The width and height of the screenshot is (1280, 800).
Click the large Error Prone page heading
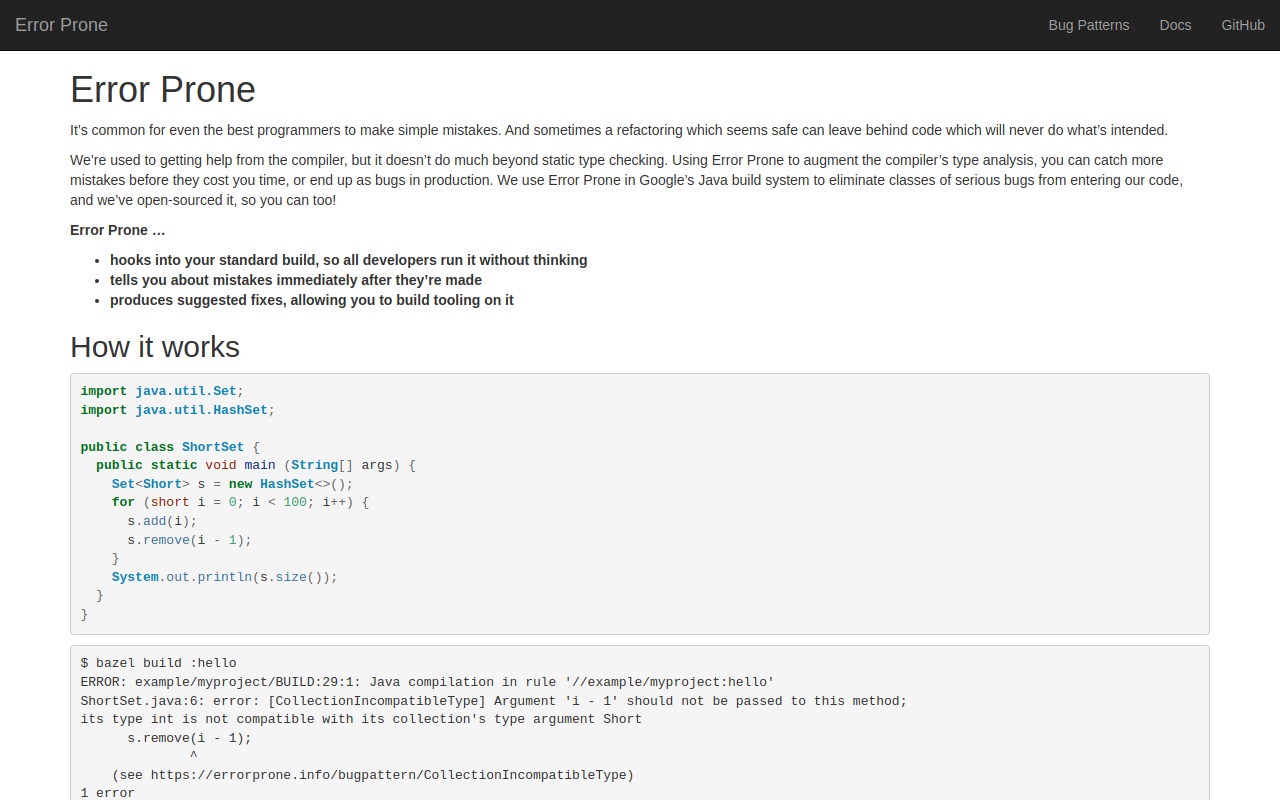click(163, 90)
